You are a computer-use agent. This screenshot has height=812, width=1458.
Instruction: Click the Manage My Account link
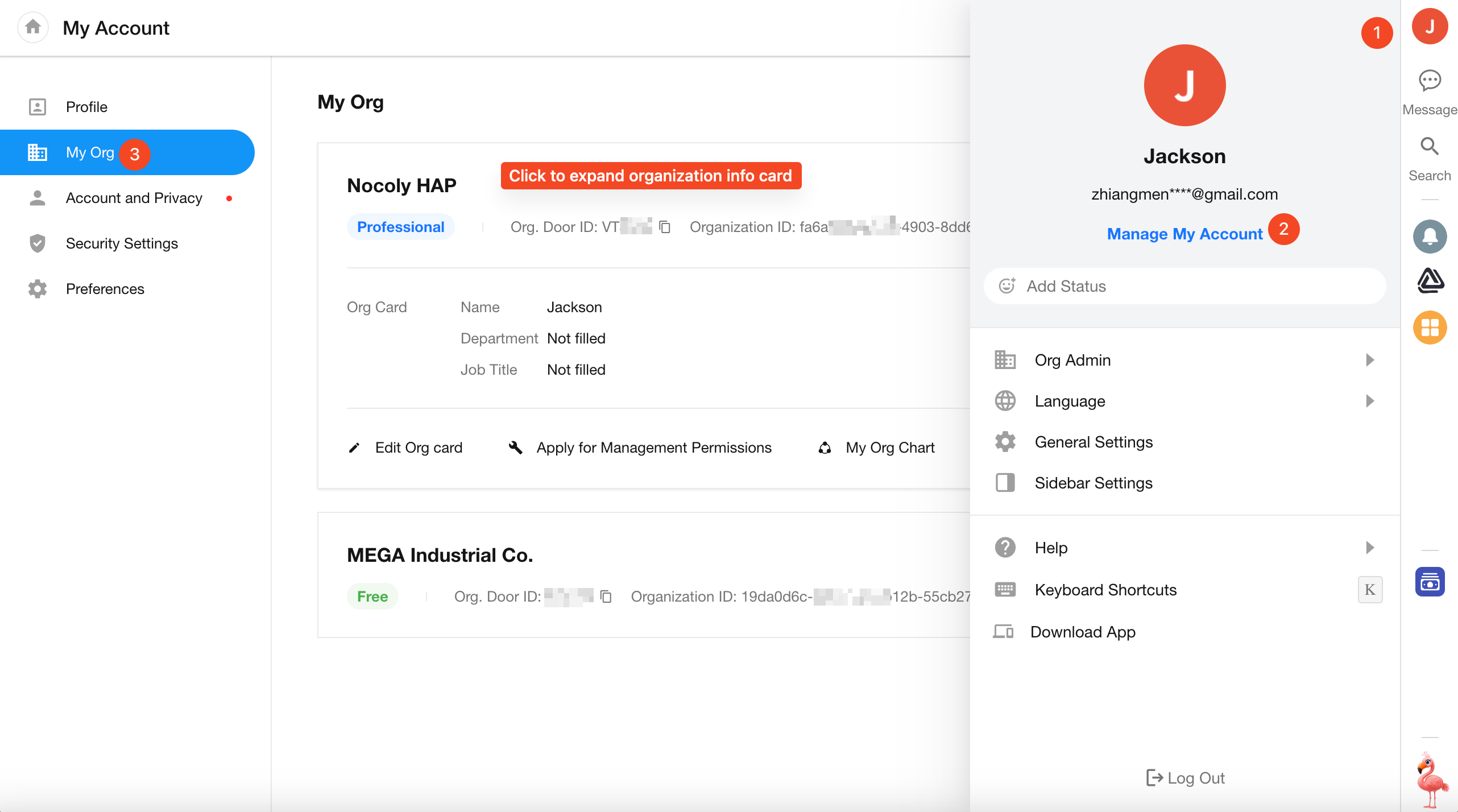pos(1184,234)
